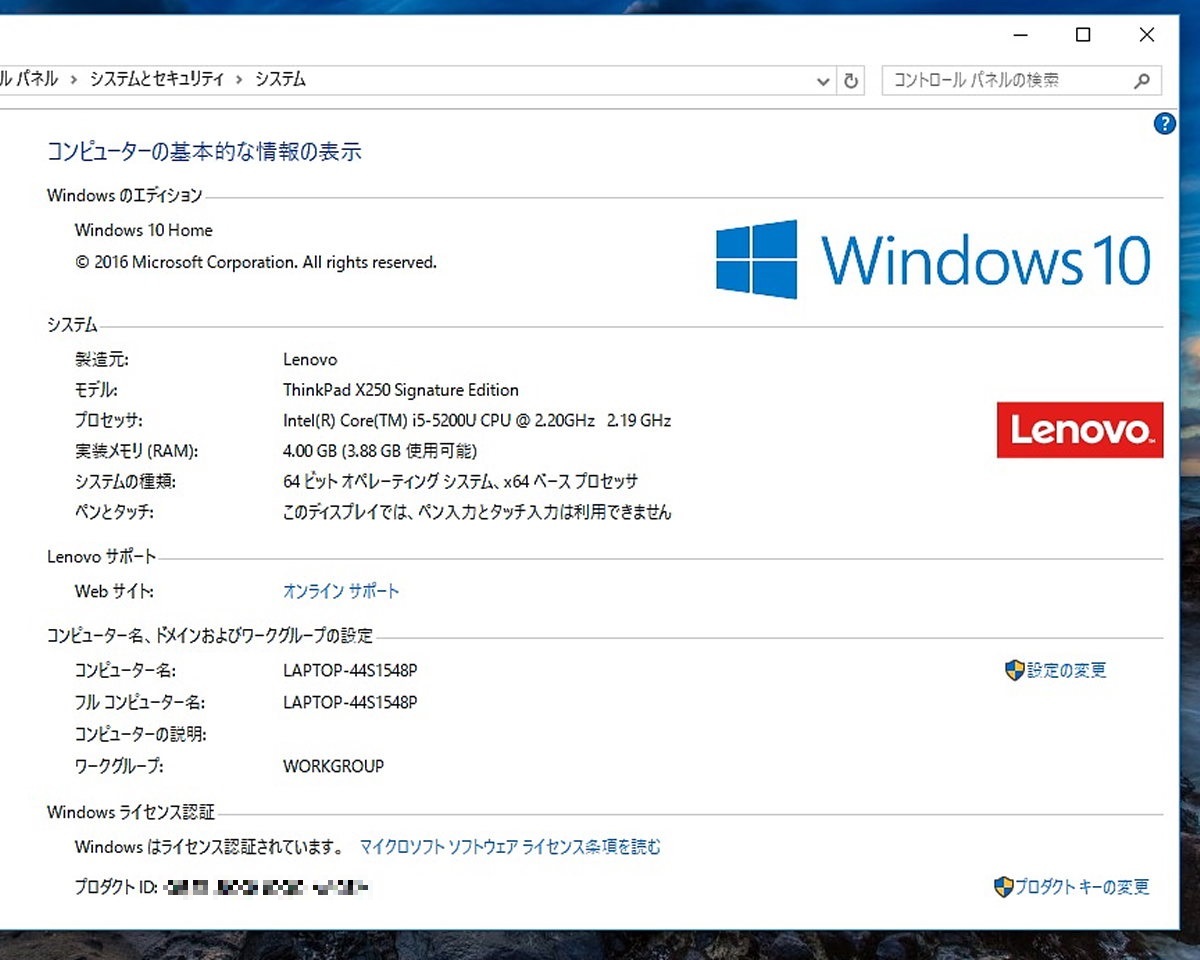The image size is (1200, 960).
Task: Open プロダクト キーの変更 link
Action: [1083, 887]
